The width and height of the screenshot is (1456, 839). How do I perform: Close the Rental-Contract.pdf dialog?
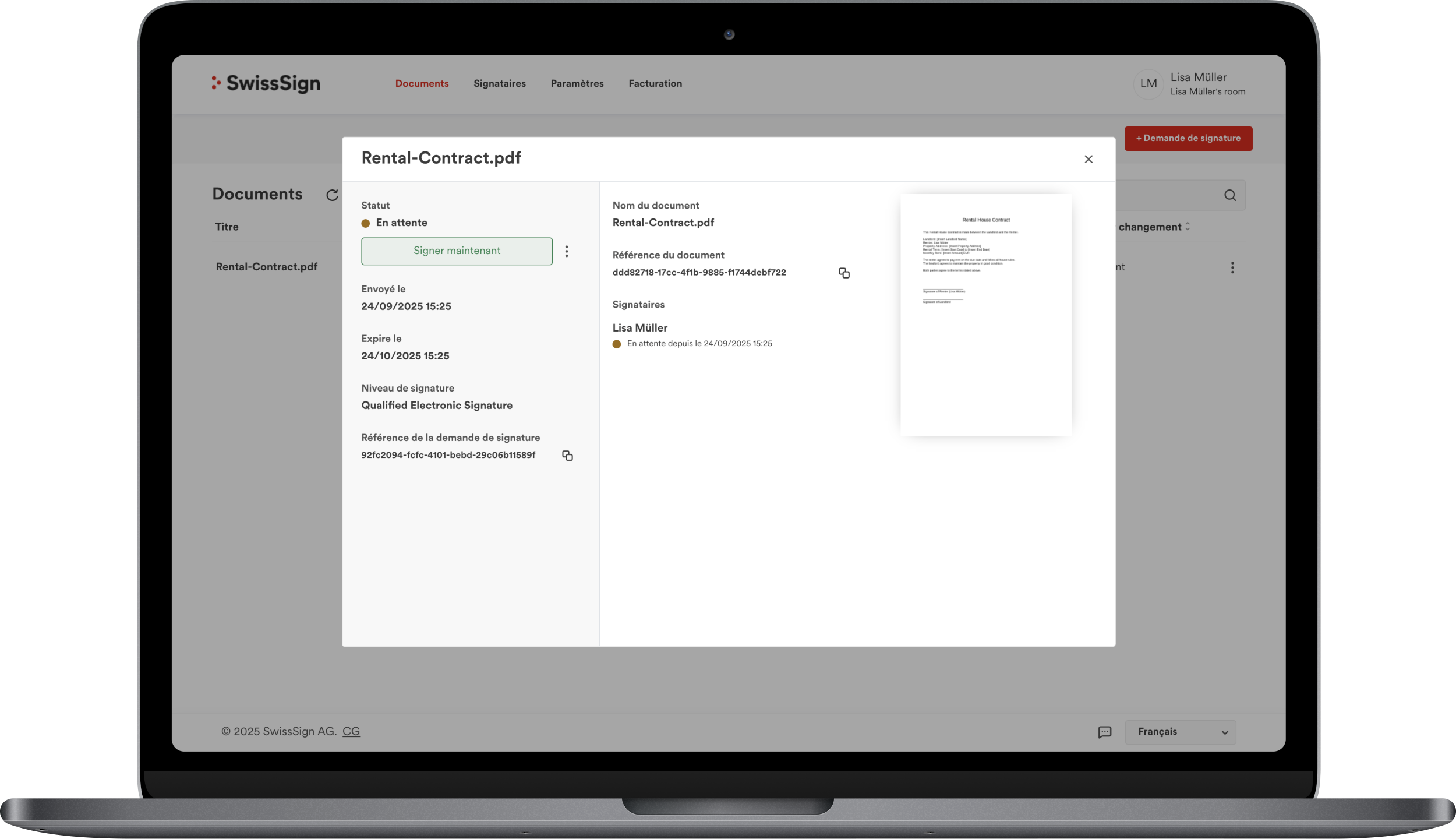tap(1089, 159)
